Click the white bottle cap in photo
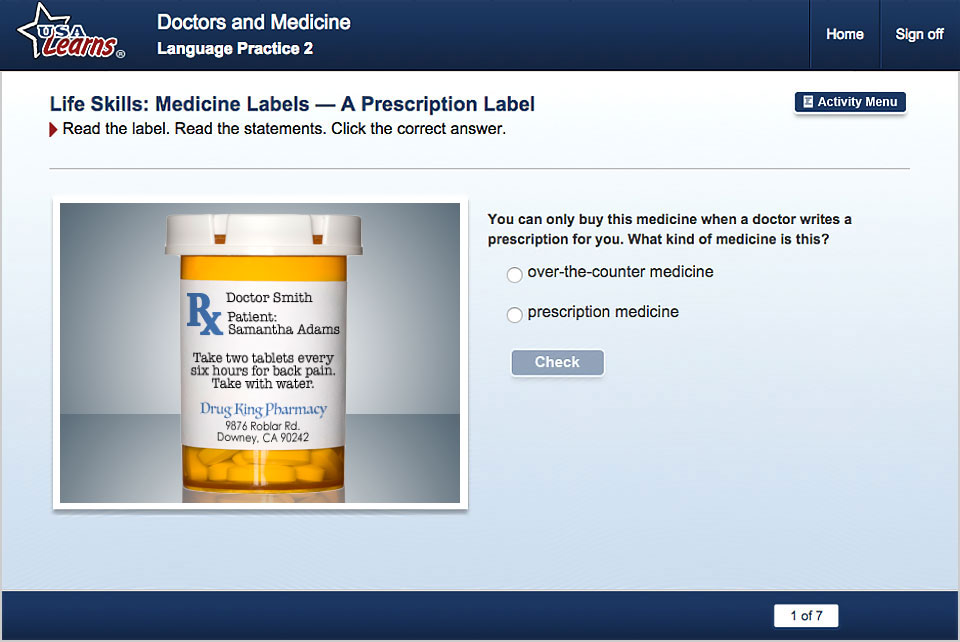960x642 pixels. 263,234
